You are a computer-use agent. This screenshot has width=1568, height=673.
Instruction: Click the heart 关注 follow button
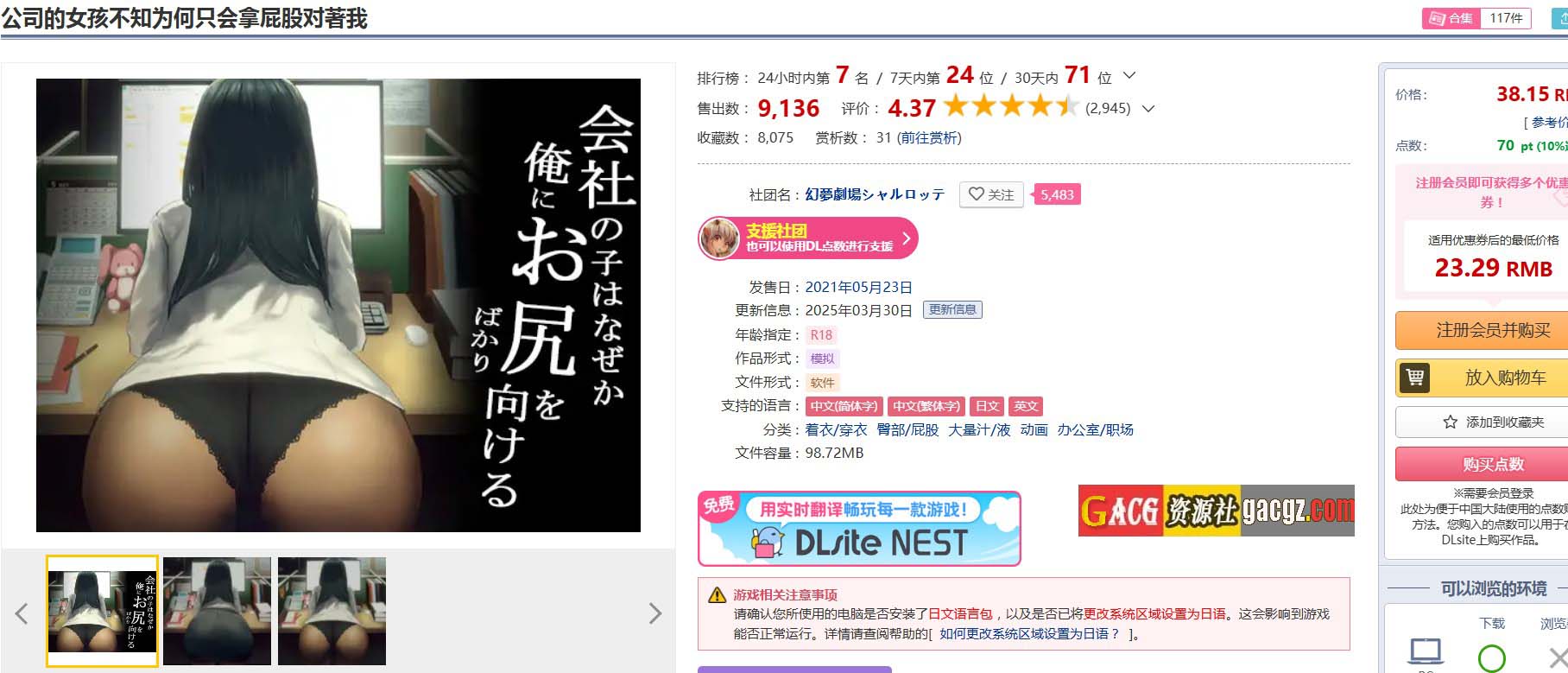[x=991, y=194]
